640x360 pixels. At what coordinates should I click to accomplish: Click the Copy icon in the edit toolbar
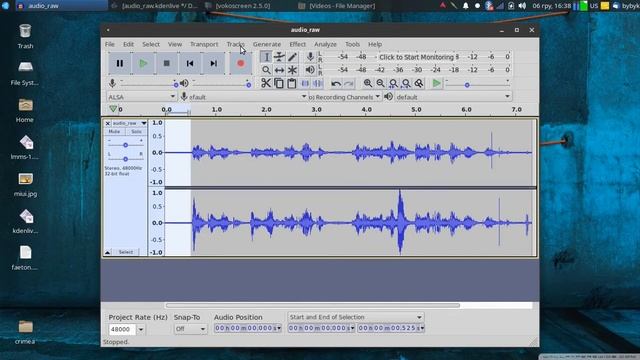pos(279,83)
